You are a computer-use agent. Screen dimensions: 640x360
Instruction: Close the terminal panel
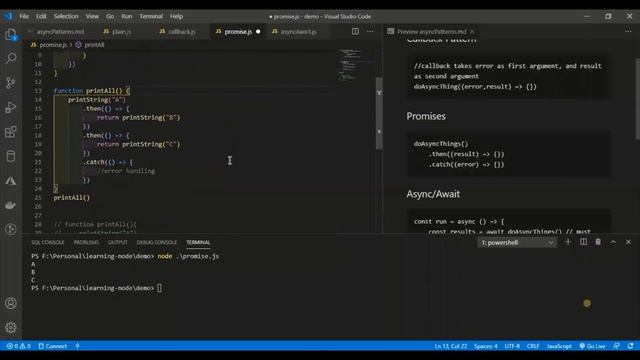click(x=628, y=242)
